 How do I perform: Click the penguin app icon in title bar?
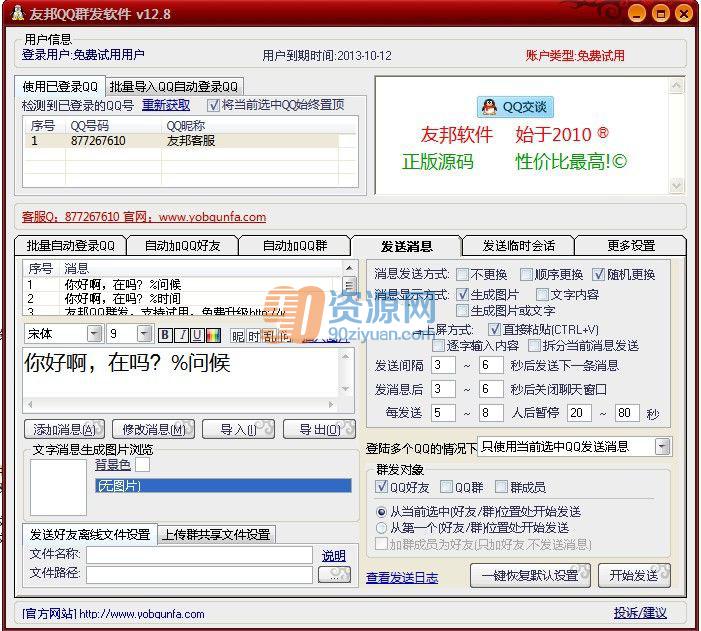pyautogui.click(x=17, y=13)
